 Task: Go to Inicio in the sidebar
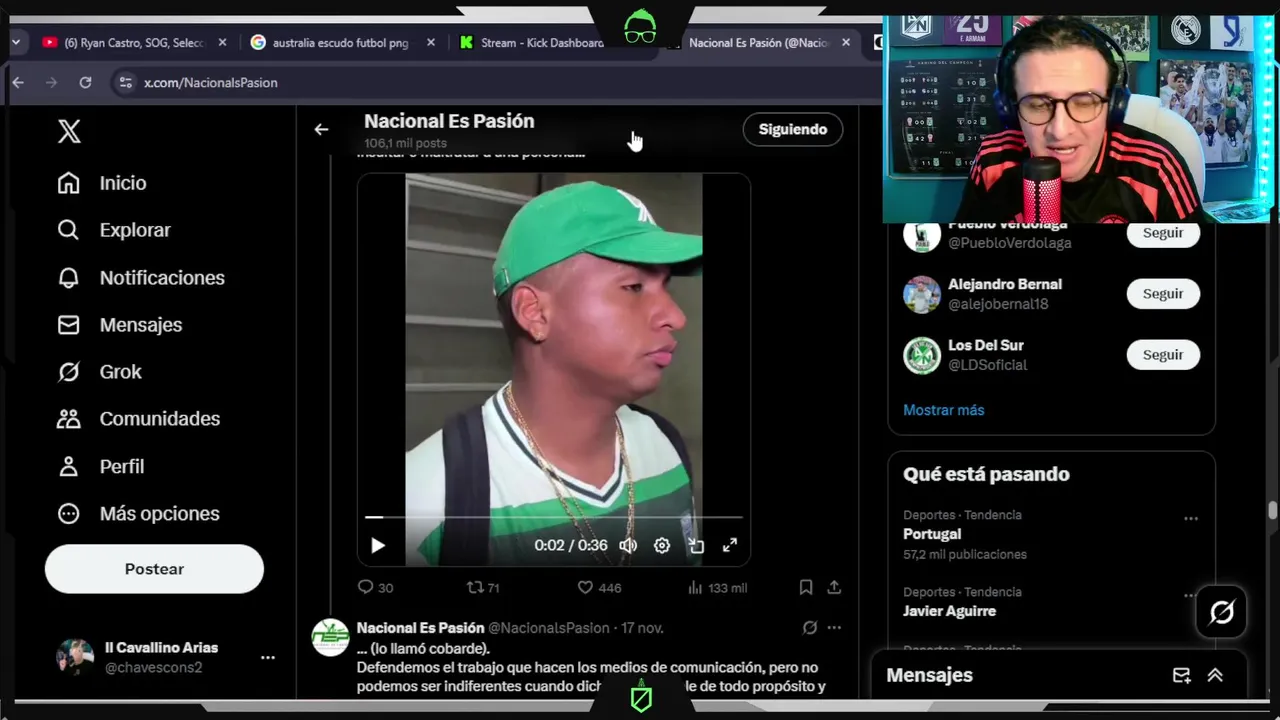click(102, 183)
